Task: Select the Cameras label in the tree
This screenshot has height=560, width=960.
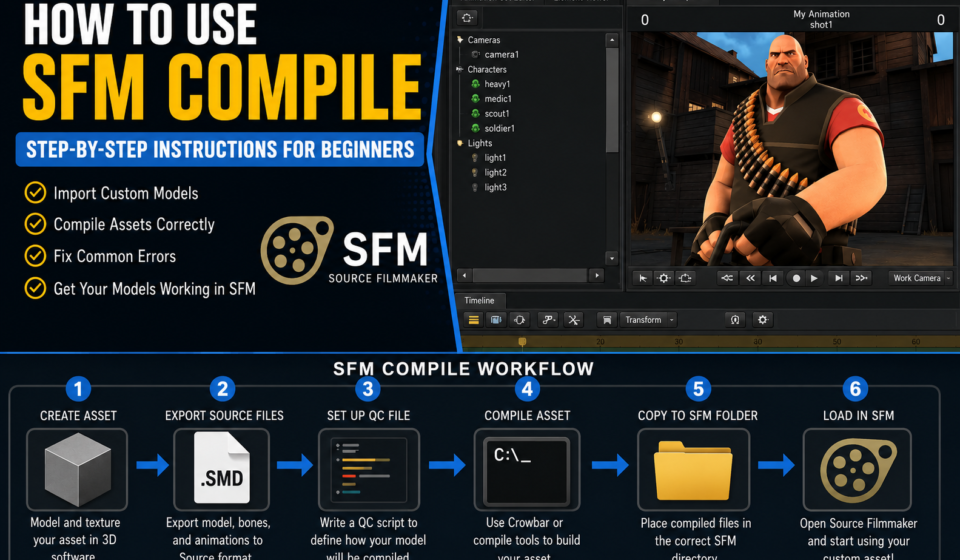Action: 484,40
